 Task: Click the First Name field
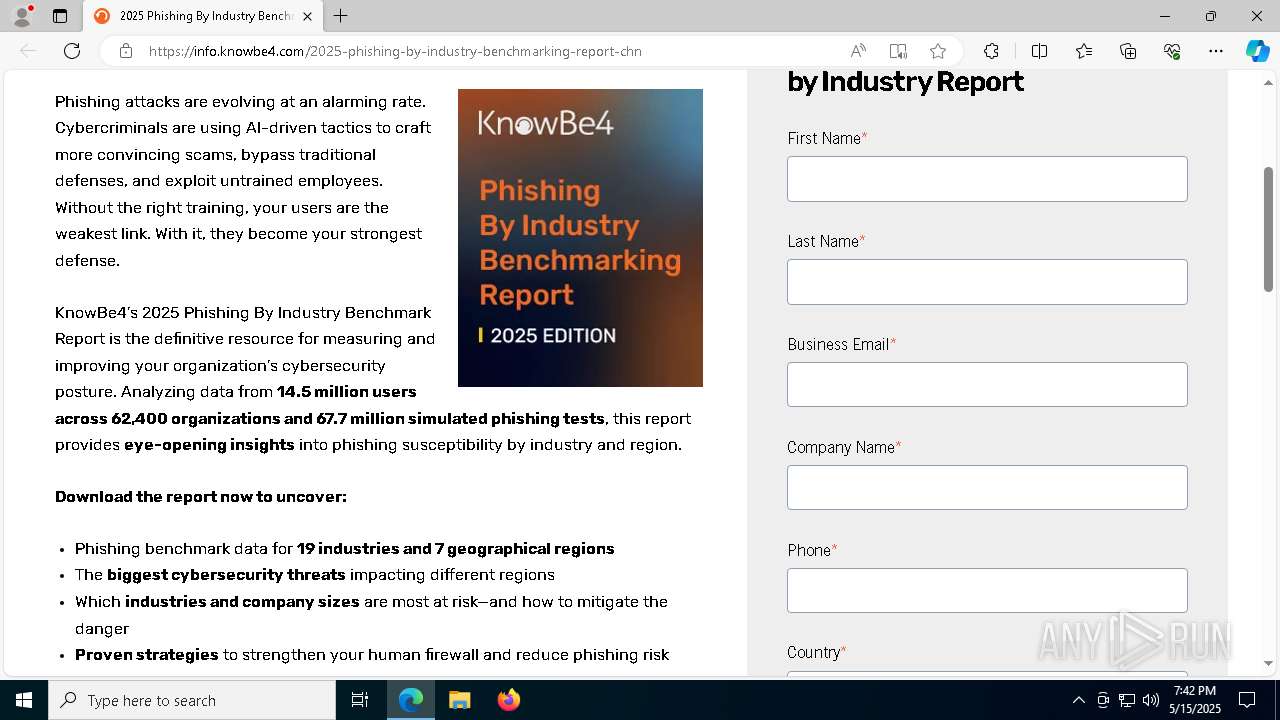coord(987,179)
